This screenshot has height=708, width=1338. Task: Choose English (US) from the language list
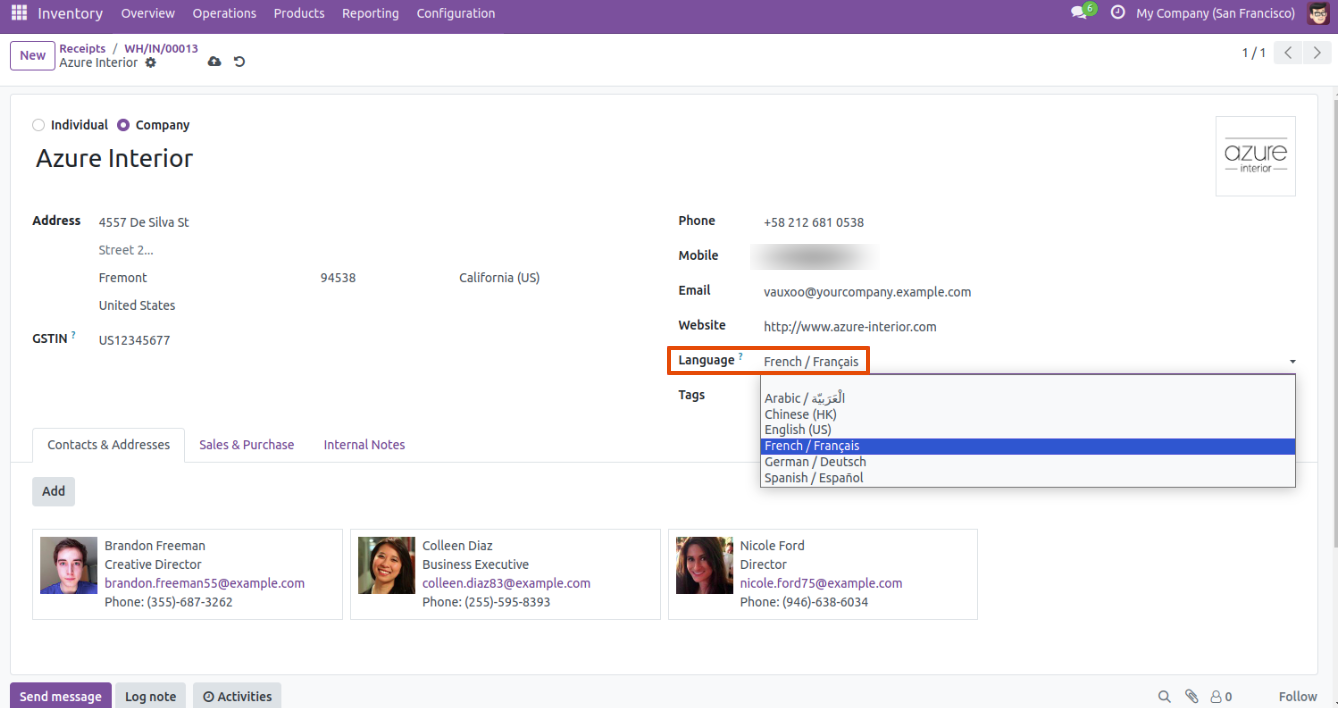click(1028, 430)
